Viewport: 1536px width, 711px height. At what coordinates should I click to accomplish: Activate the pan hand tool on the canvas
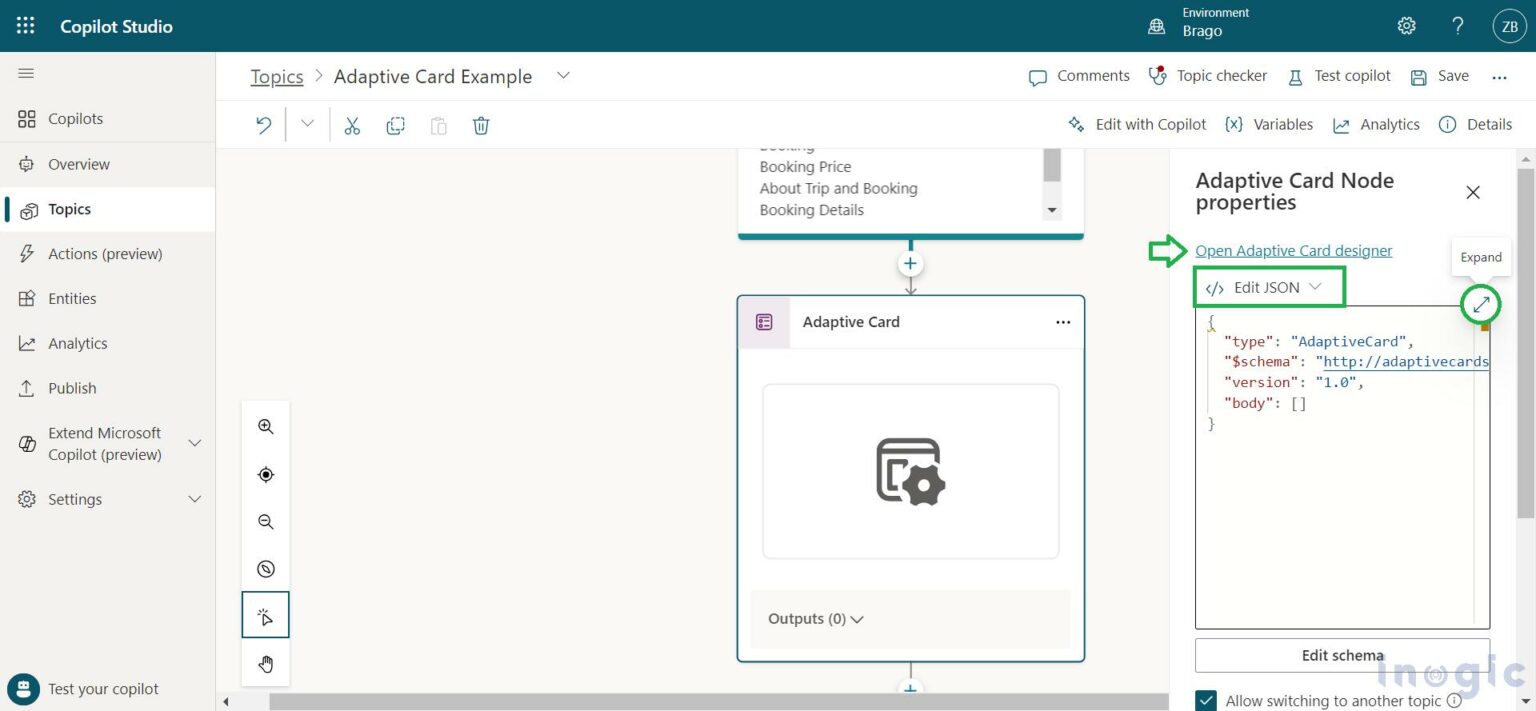265,663
